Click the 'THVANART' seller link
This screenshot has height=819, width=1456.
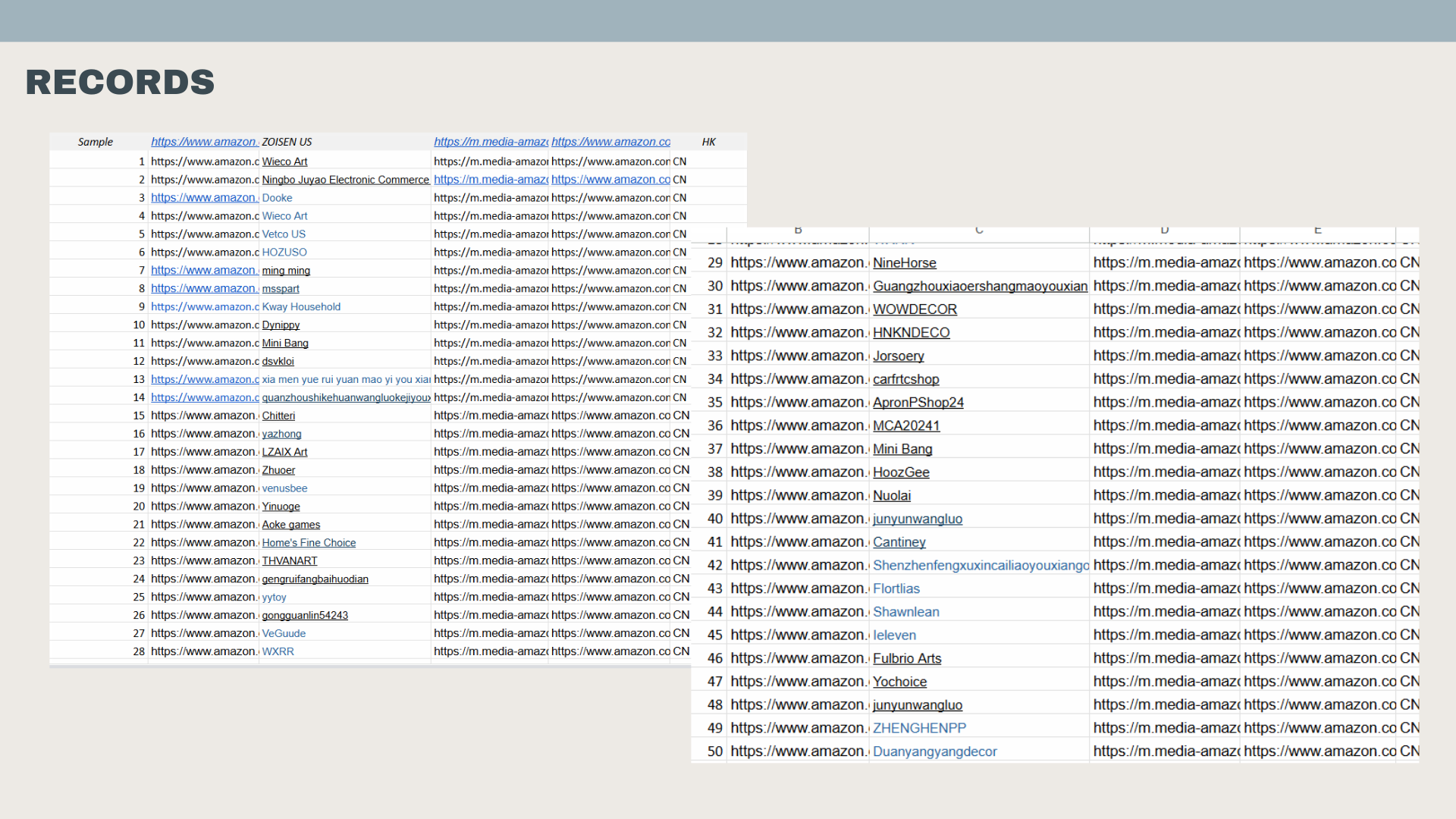290,562
